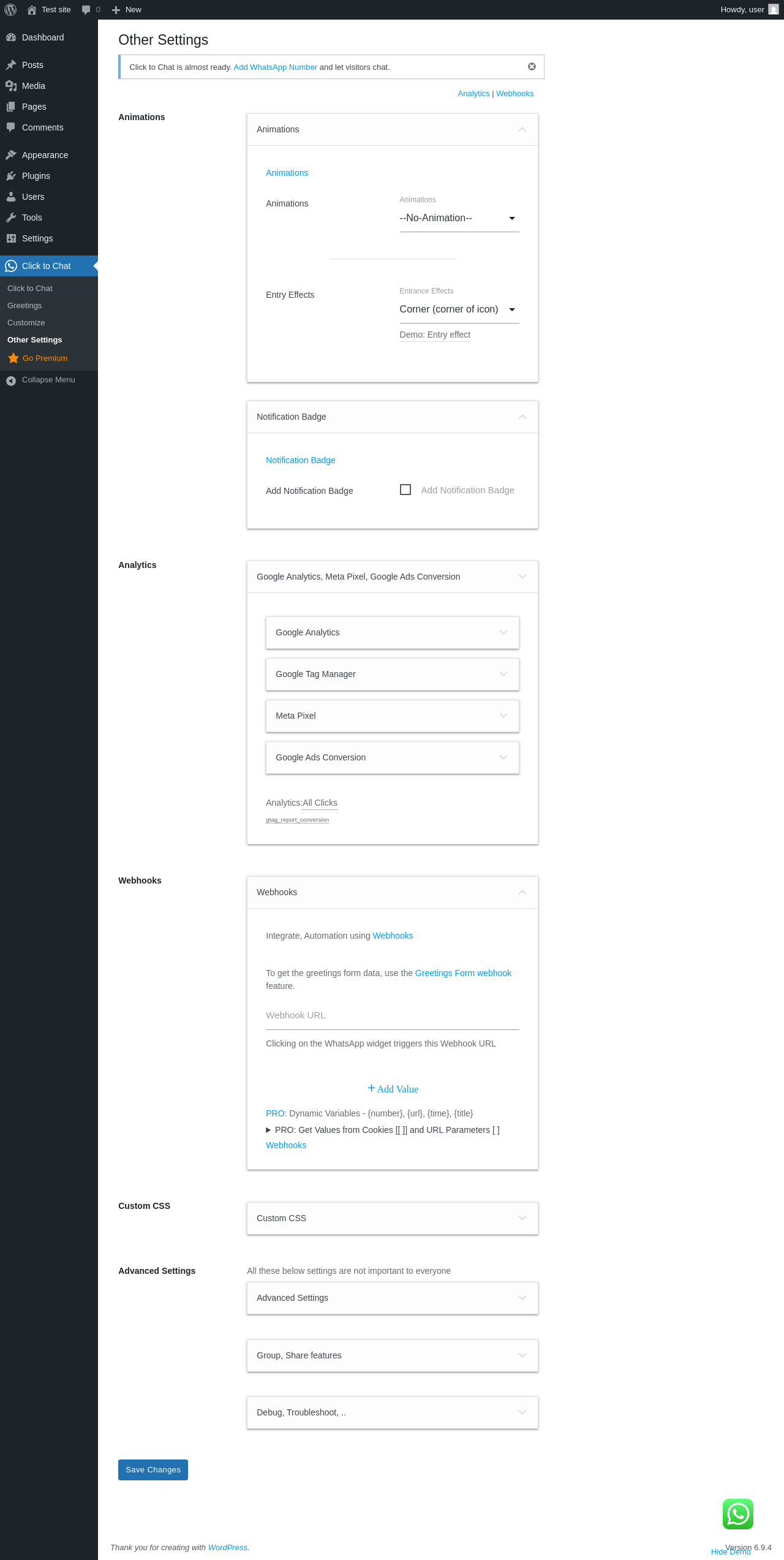Image resolution: width=784 pixels, height=1560 pixels.
Task: Open the Animations dropdown
Action: click(459, 218)
